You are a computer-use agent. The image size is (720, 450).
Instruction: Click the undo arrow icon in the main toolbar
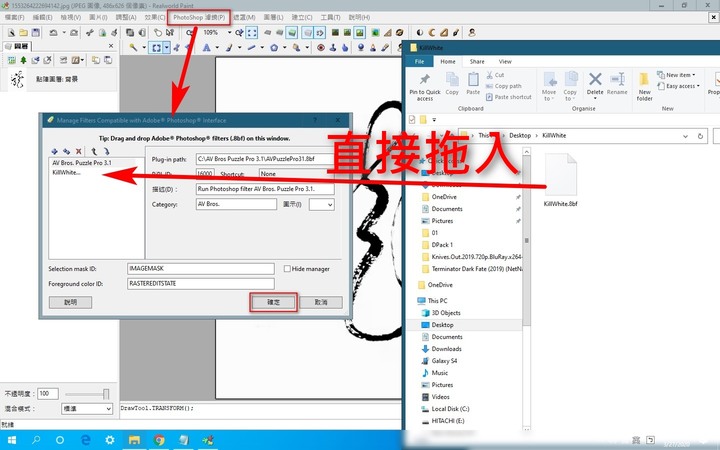pyautogui.click(x=54, y=33)
